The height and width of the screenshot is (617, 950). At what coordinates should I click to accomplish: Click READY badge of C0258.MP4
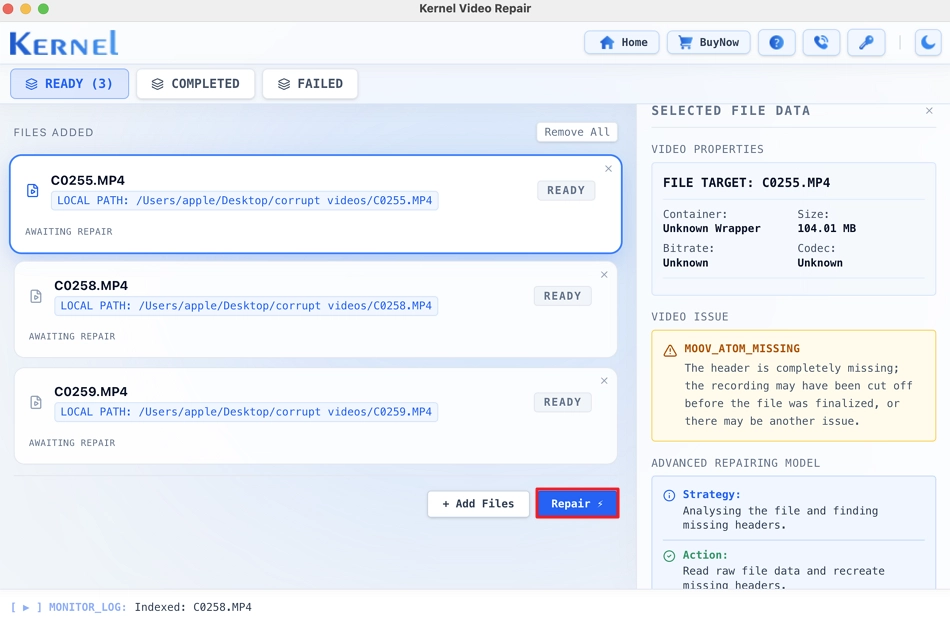[562, 296]
